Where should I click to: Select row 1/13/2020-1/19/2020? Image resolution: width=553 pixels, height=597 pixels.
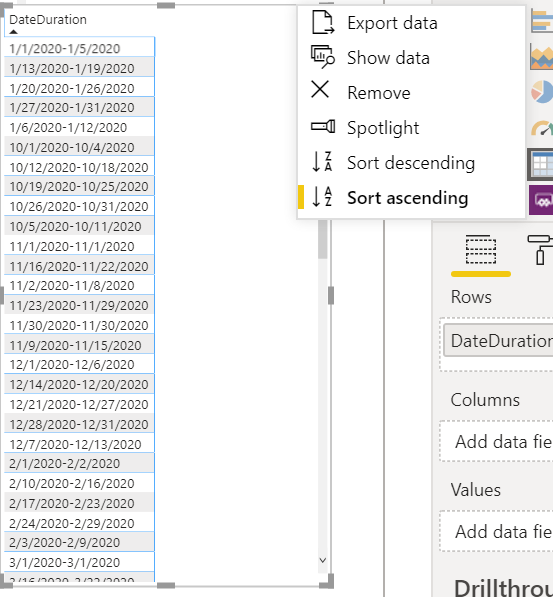point(79,68)
